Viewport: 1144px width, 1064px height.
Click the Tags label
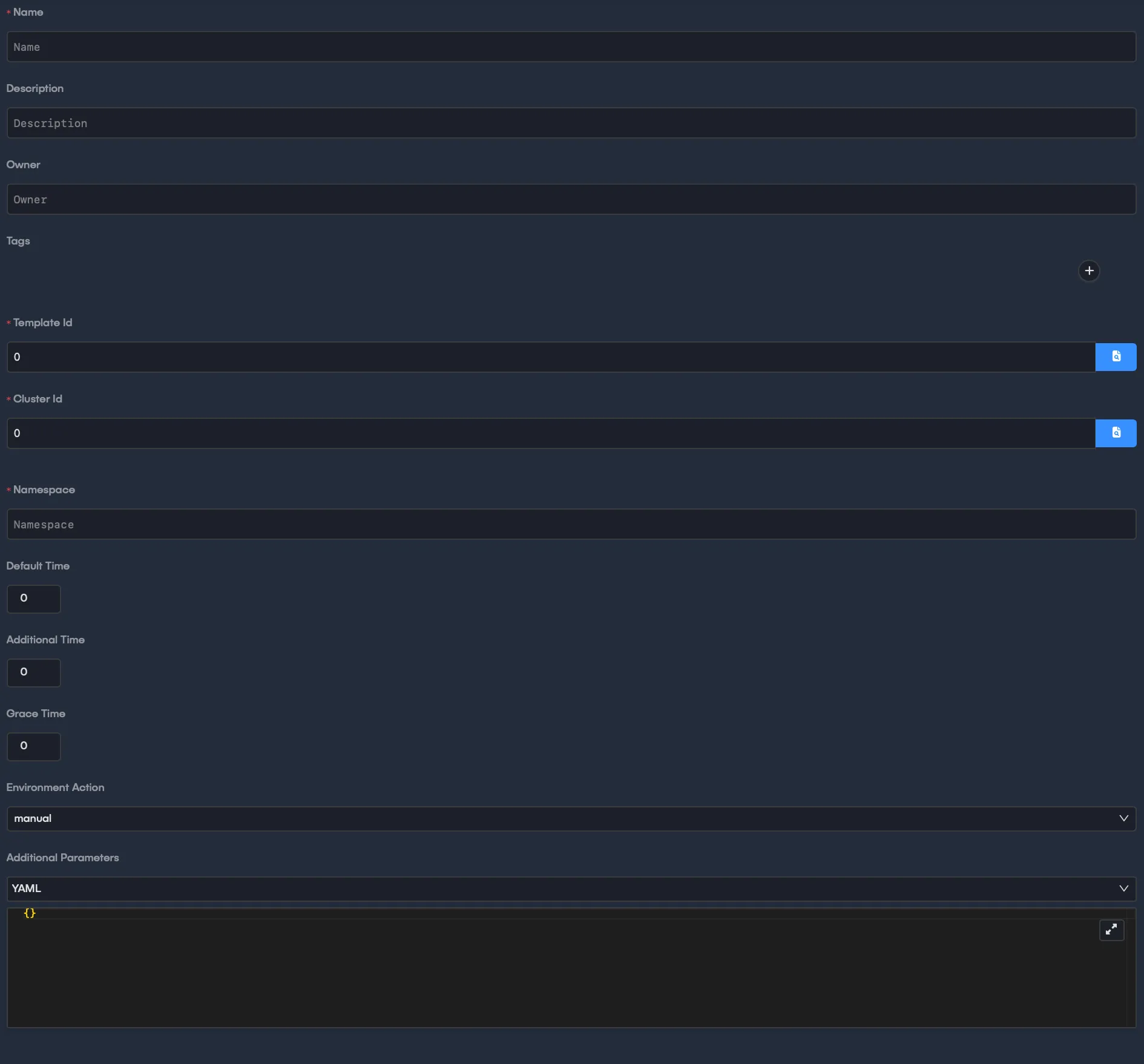click(18, 241)
